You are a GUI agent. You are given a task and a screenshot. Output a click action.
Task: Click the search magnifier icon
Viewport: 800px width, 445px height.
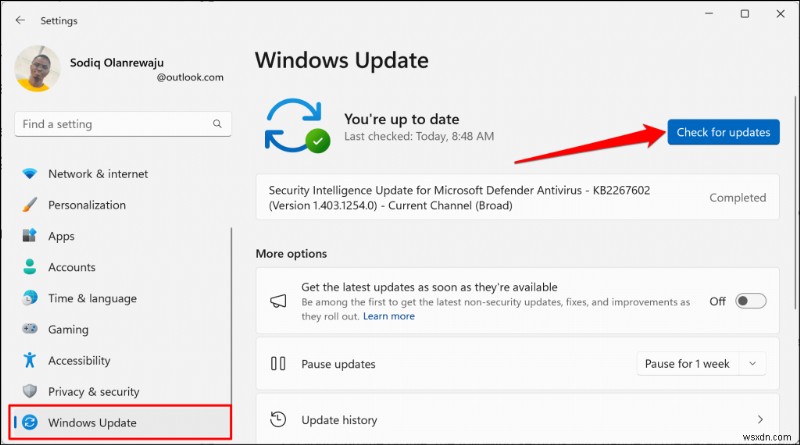(217, 124)
